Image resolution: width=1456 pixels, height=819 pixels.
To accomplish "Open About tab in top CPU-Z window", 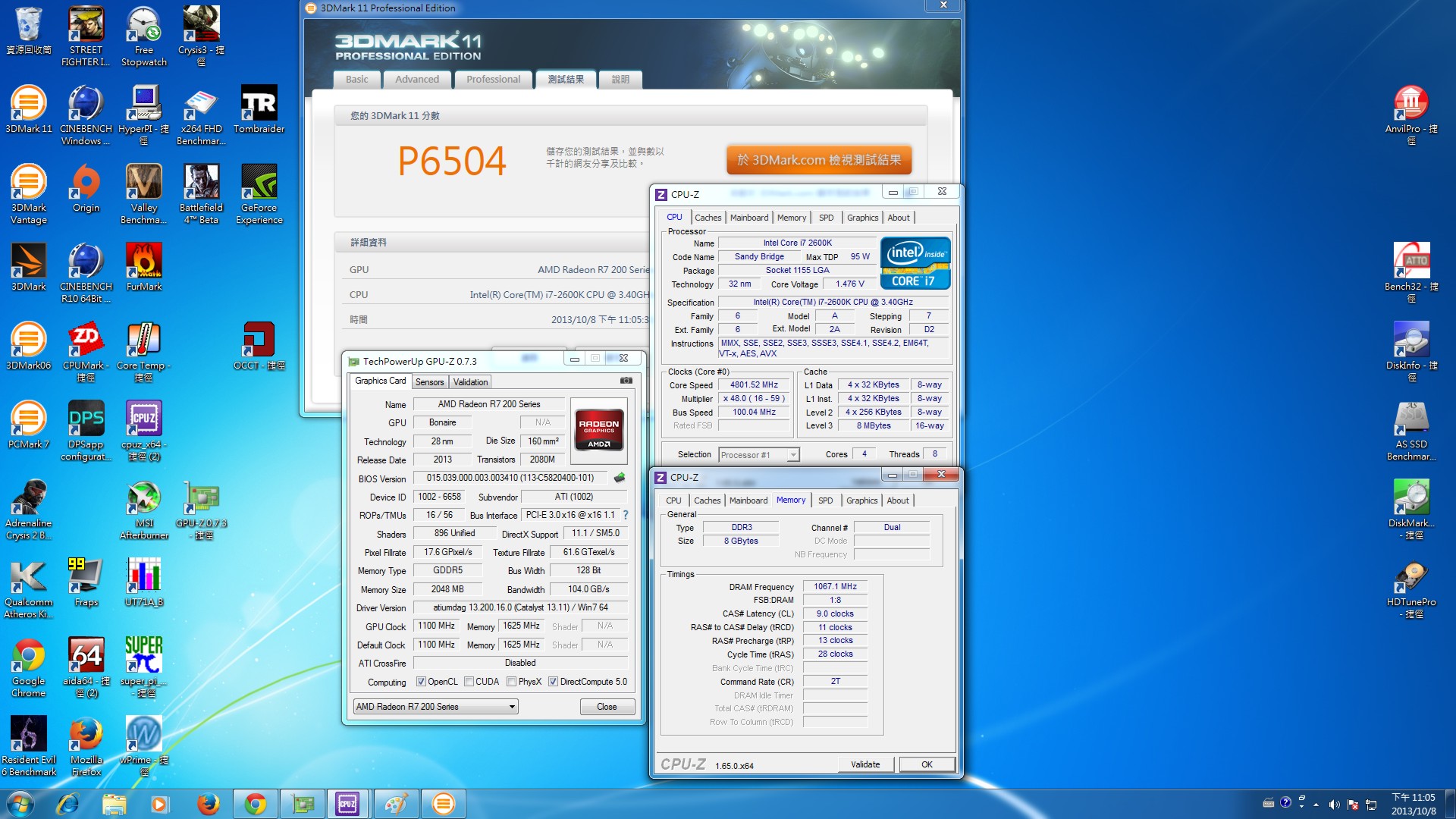I will coord(899,218).
